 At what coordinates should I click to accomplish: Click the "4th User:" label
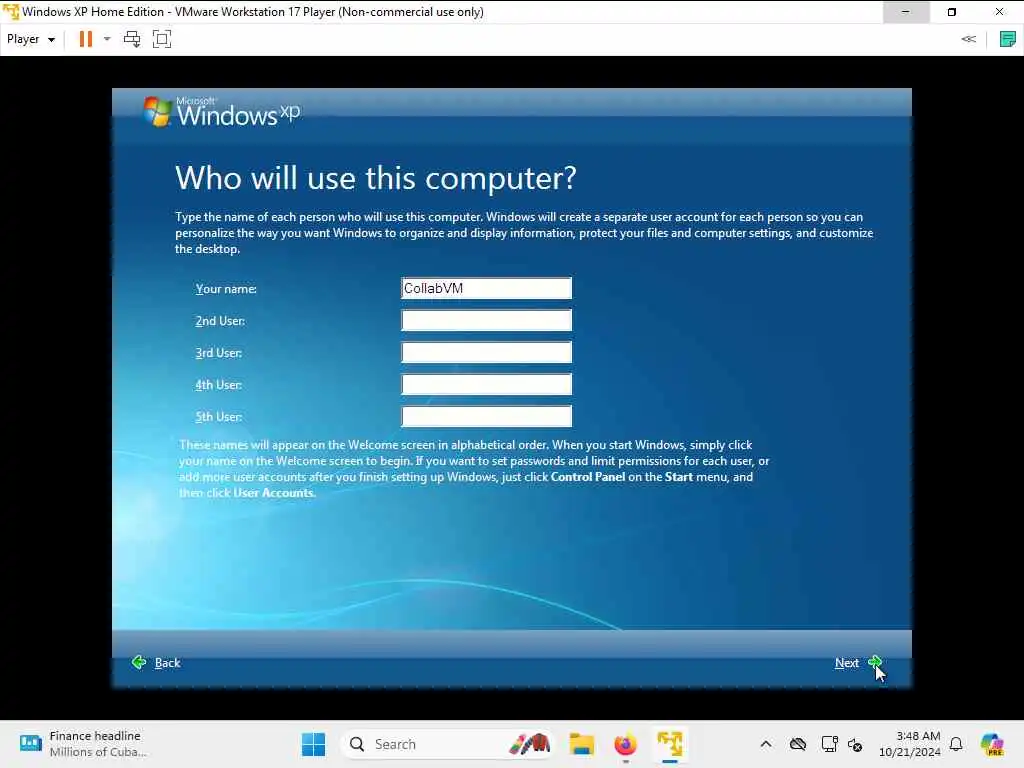tap(219, 385)
